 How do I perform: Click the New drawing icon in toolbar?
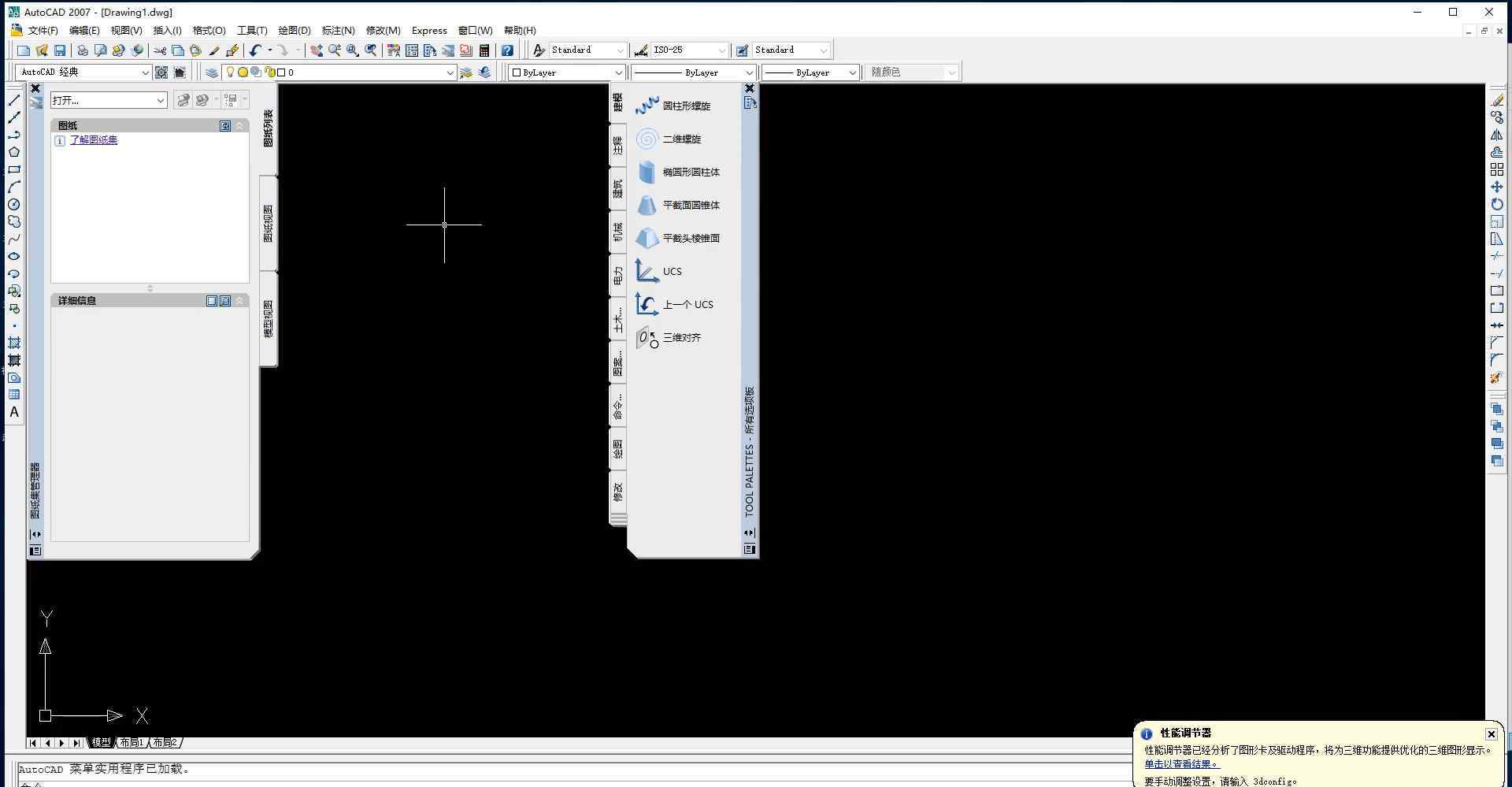click(24, 50)
